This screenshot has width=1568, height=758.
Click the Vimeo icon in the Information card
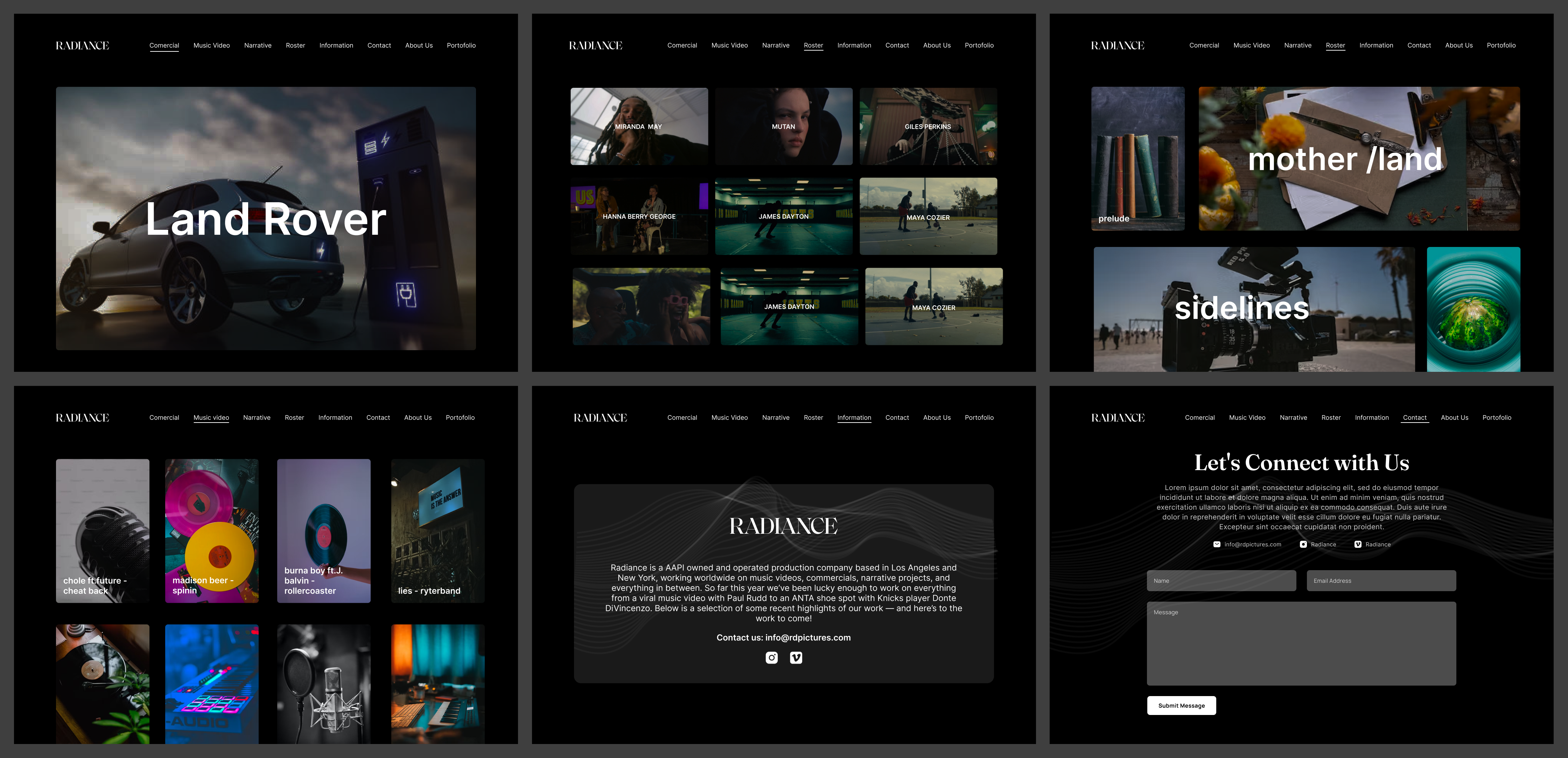796,658
